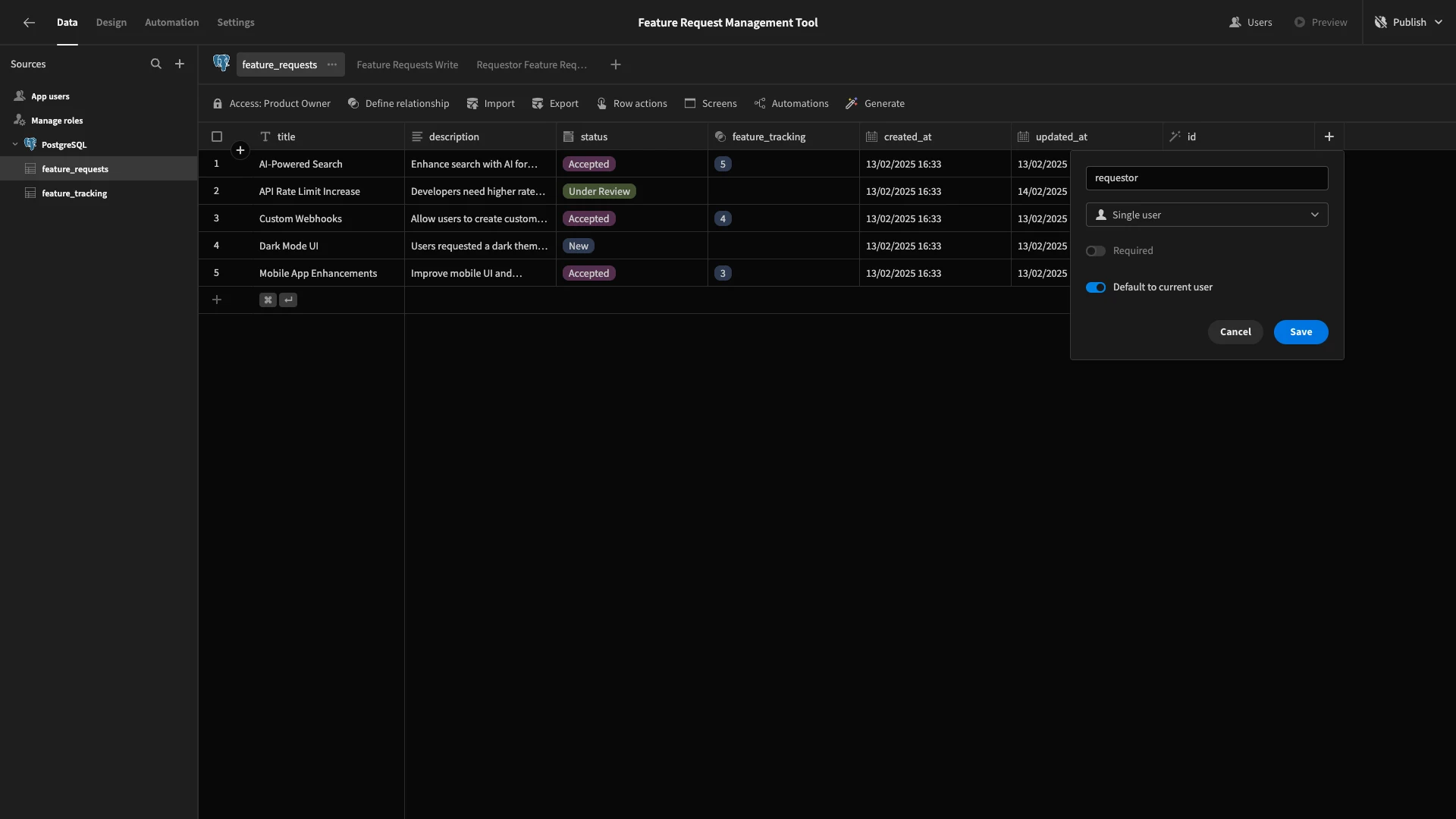Disable Default to current user toggle
1456x819 pixels.
click(1095, 287)
